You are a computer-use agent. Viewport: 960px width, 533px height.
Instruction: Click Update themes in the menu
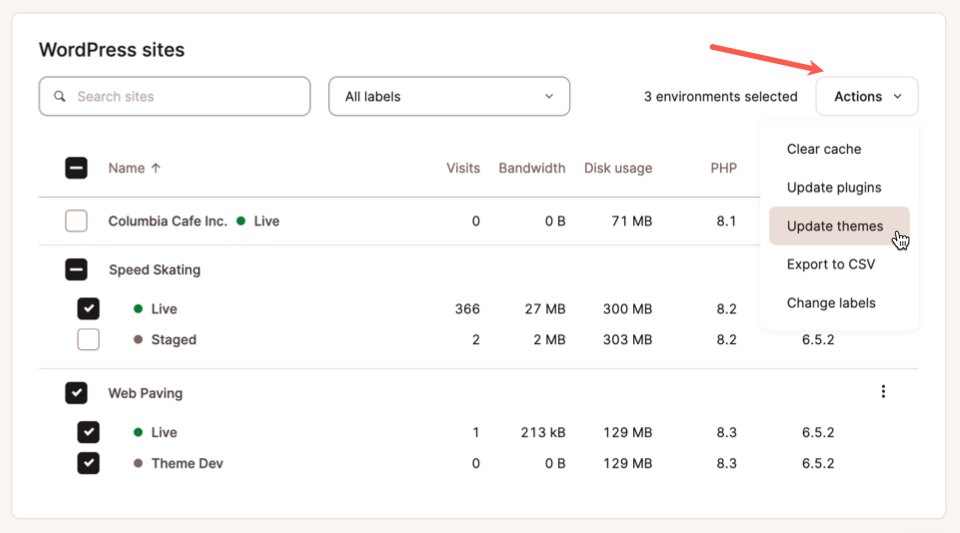pos(834,226)
